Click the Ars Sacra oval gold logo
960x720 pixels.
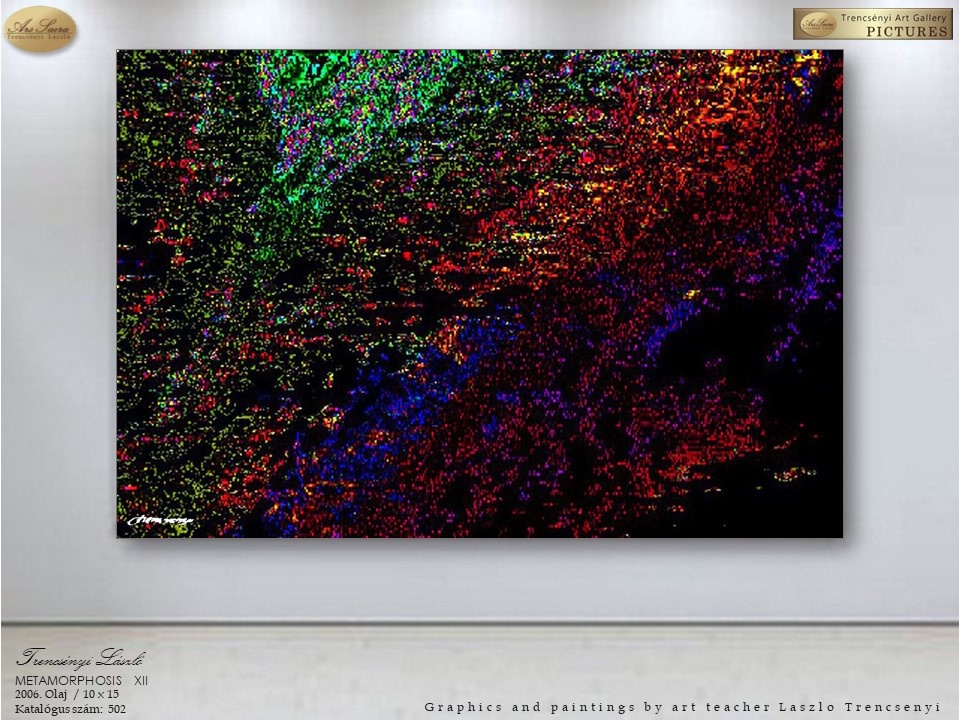40,29
